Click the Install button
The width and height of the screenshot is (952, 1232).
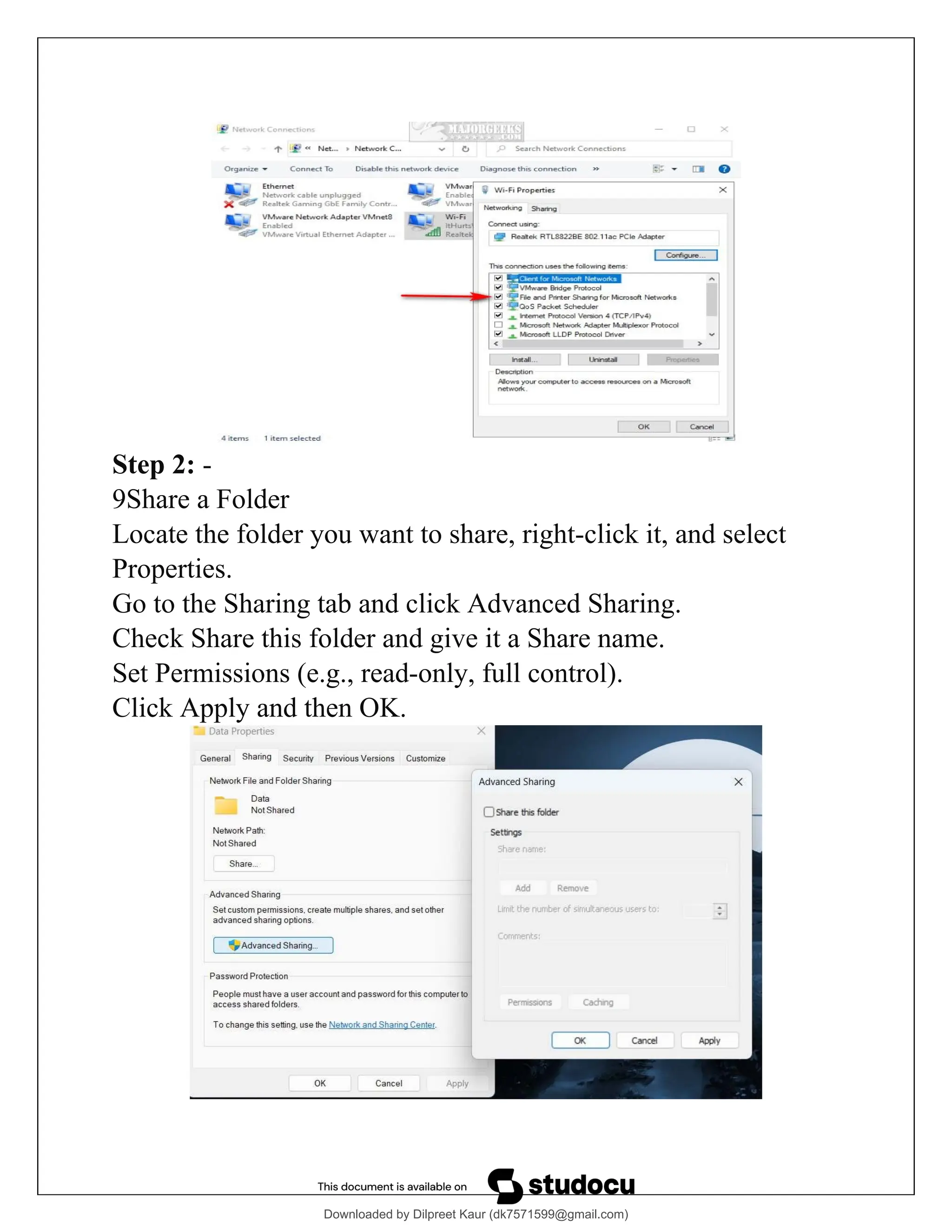[524, 359]
